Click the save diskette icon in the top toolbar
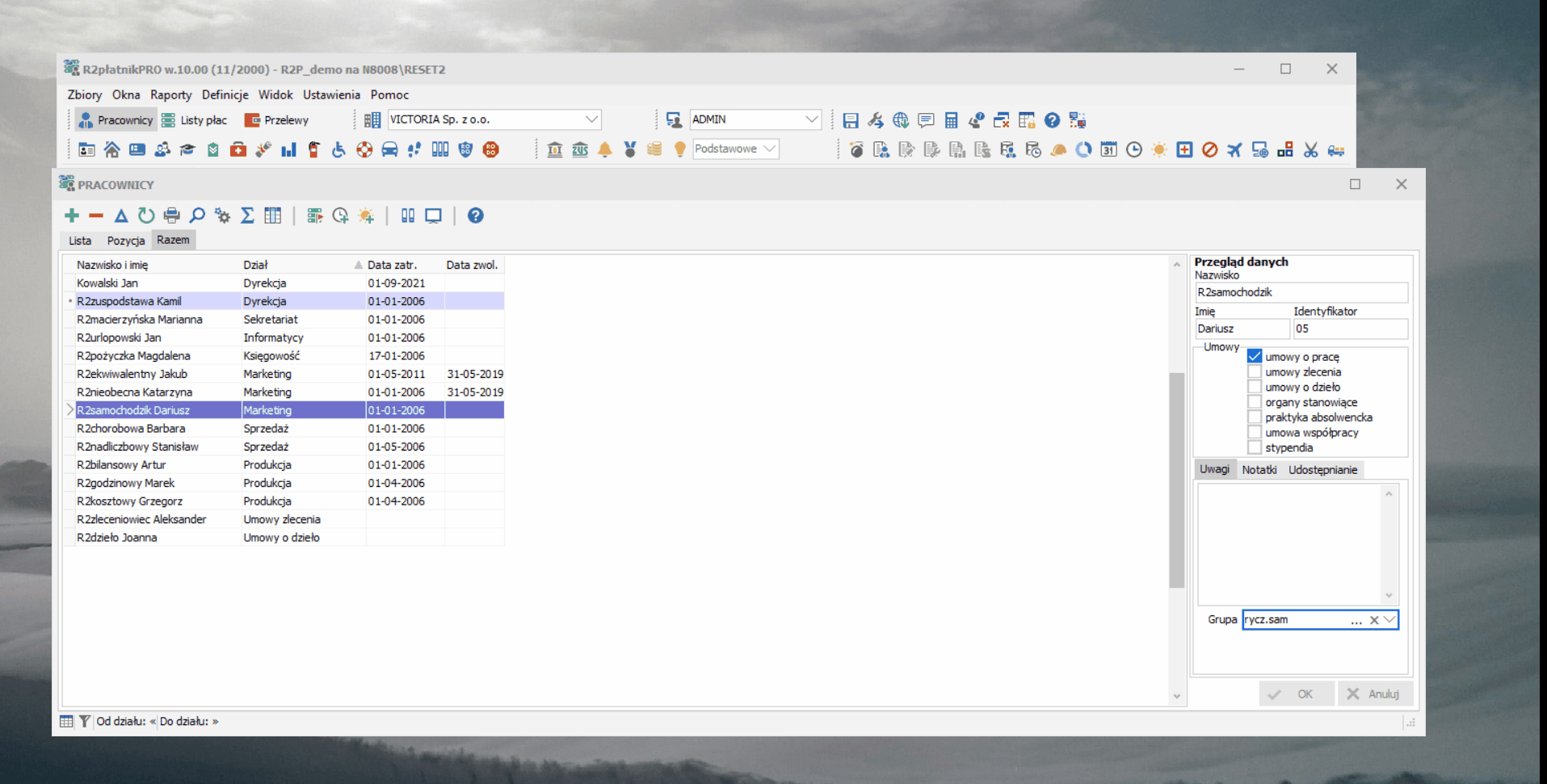The height and width of the screenshot is (784, 1547). (851, 120)
